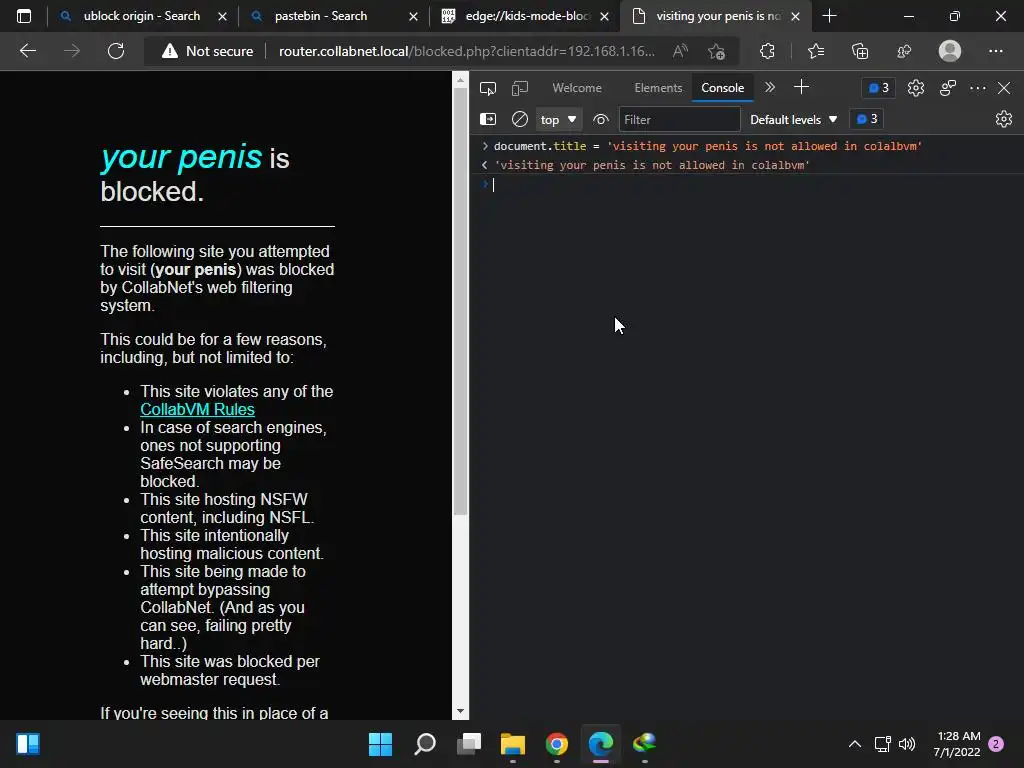Open the Collections icon

point(860,51)
